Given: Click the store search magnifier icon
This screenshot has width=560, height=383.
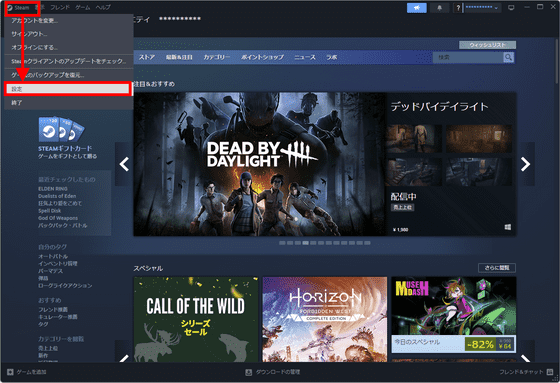Looking at the screenshot, I should 508,57.
